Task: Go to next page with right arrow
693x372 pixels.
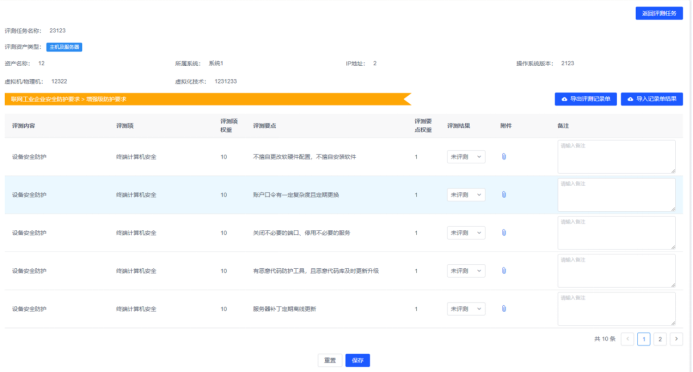Action: coord(676,339)
